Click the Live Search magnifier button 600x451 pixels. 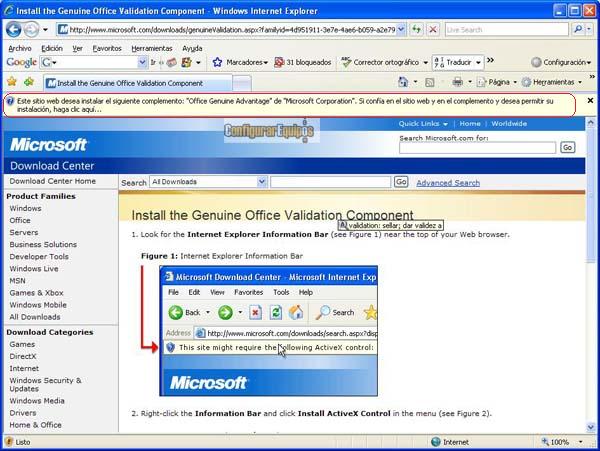pyautogui.click(x=578, y=29)
